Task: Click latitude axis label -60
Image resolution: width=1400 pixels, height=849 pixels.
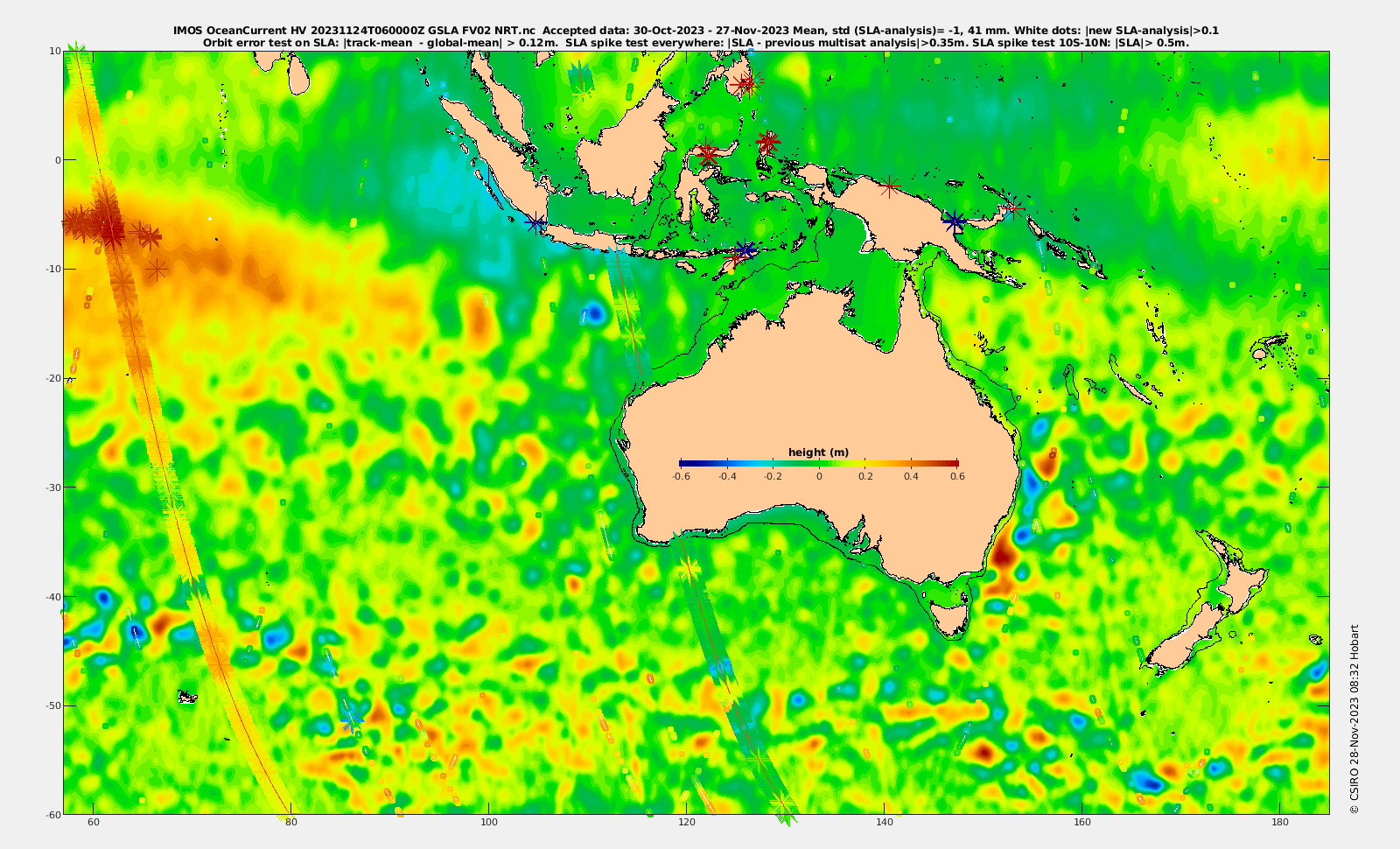Action: [52, 814]
